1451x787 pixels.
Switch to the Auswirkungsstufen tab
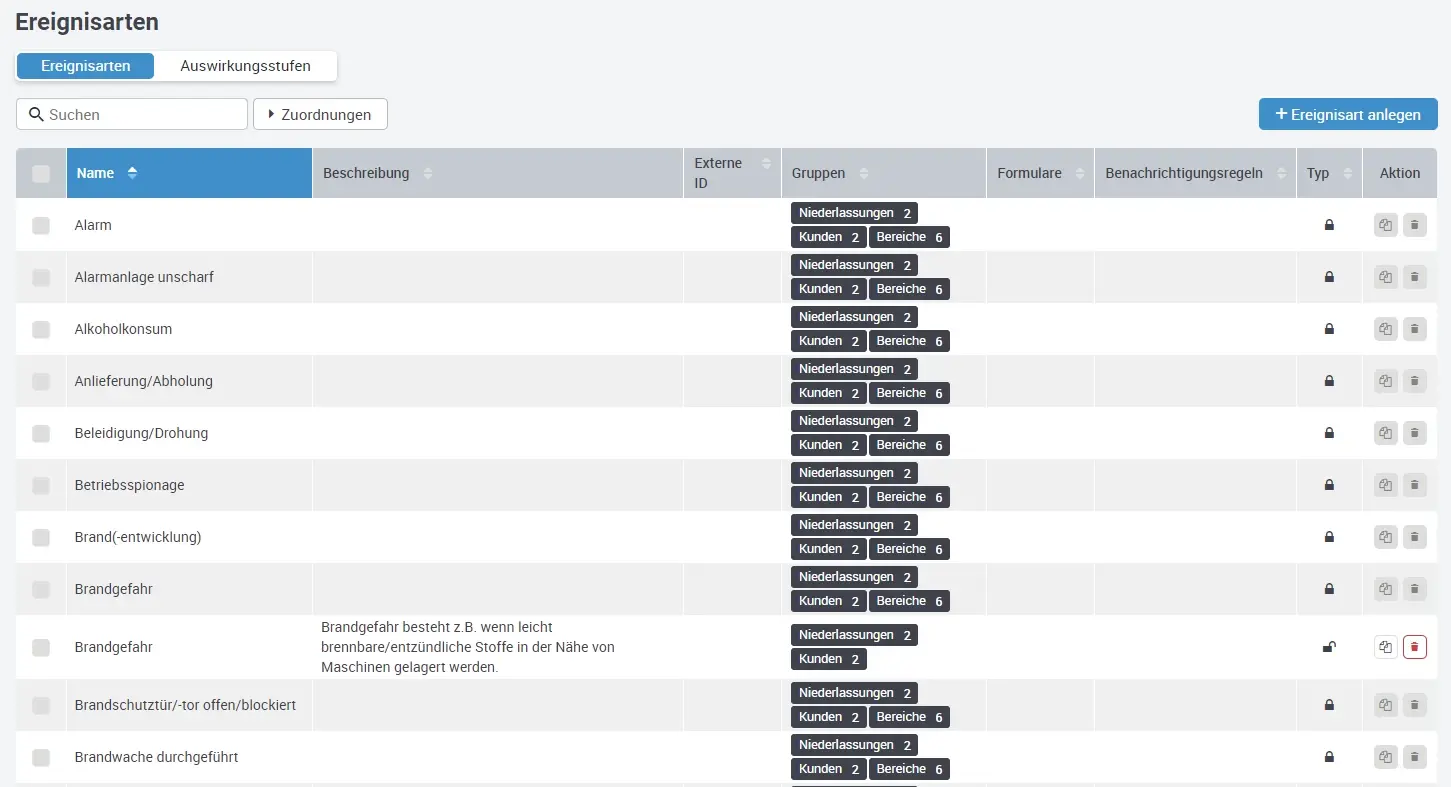[x=245, y=66]
